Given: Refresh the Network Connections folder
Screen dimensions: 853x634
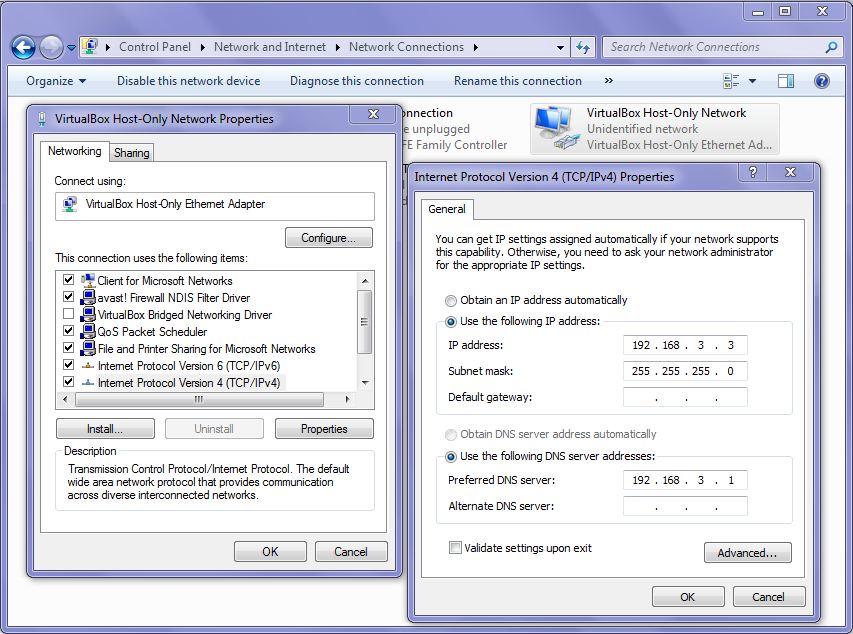Looking at the screenshot, I should tap(583, 47).
